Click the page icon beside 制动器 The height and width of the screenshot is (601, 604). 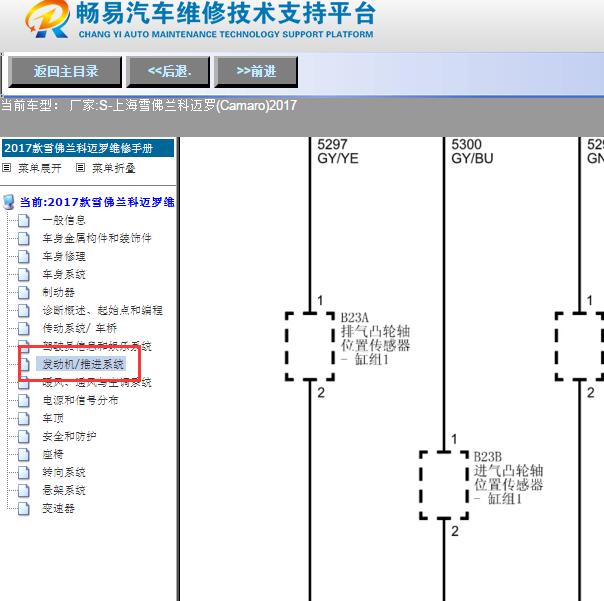click(24, 292)
